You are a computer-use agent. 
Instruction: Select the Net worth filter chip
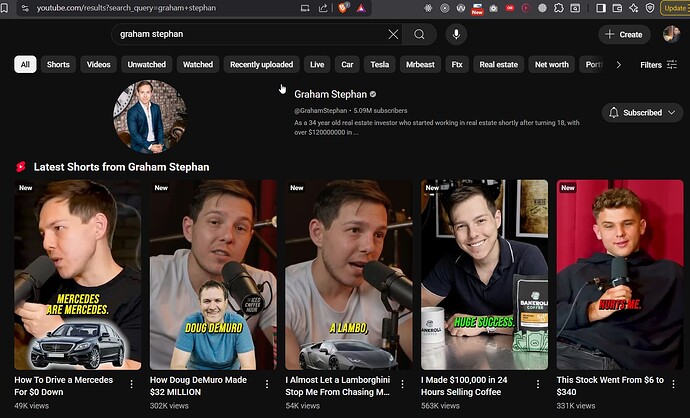coord(552,64)
